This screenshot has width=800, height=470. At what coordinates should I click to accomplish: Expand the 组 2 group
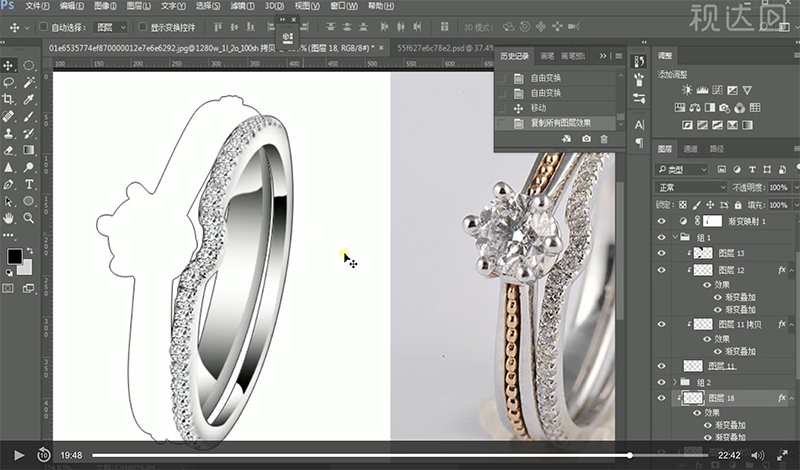point(676,382)
